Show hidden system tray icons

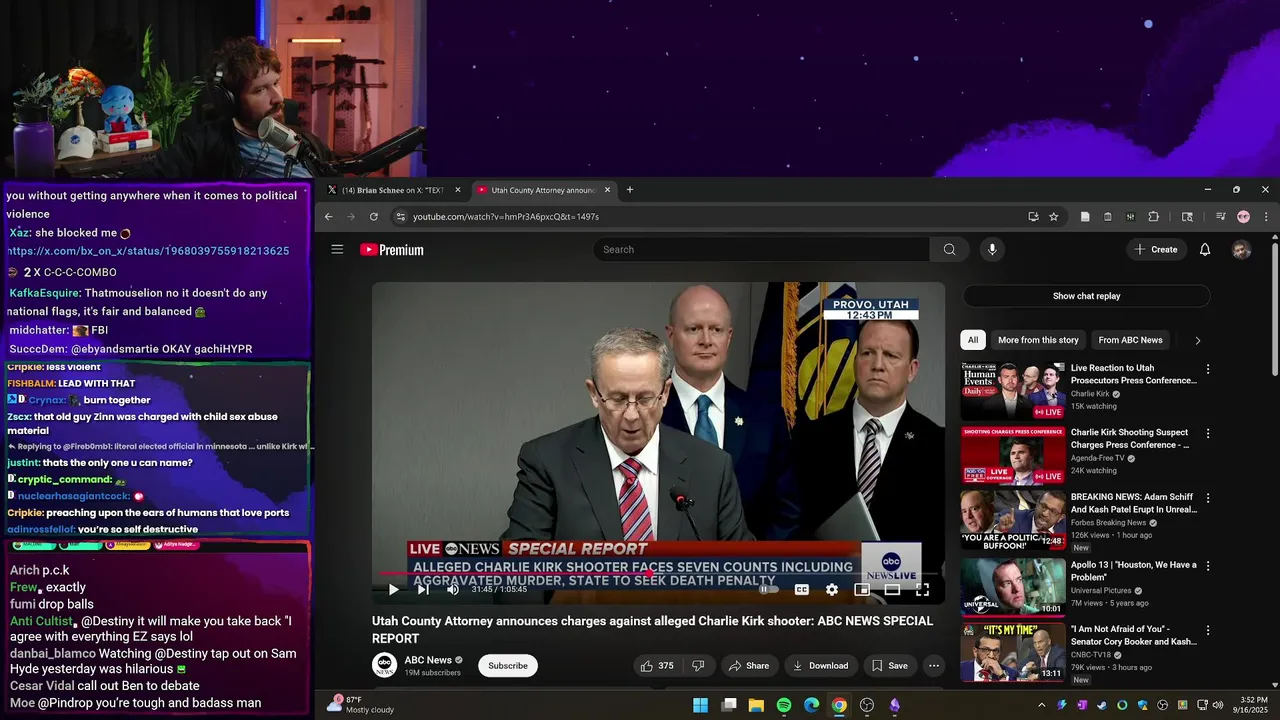[1041, 706]
